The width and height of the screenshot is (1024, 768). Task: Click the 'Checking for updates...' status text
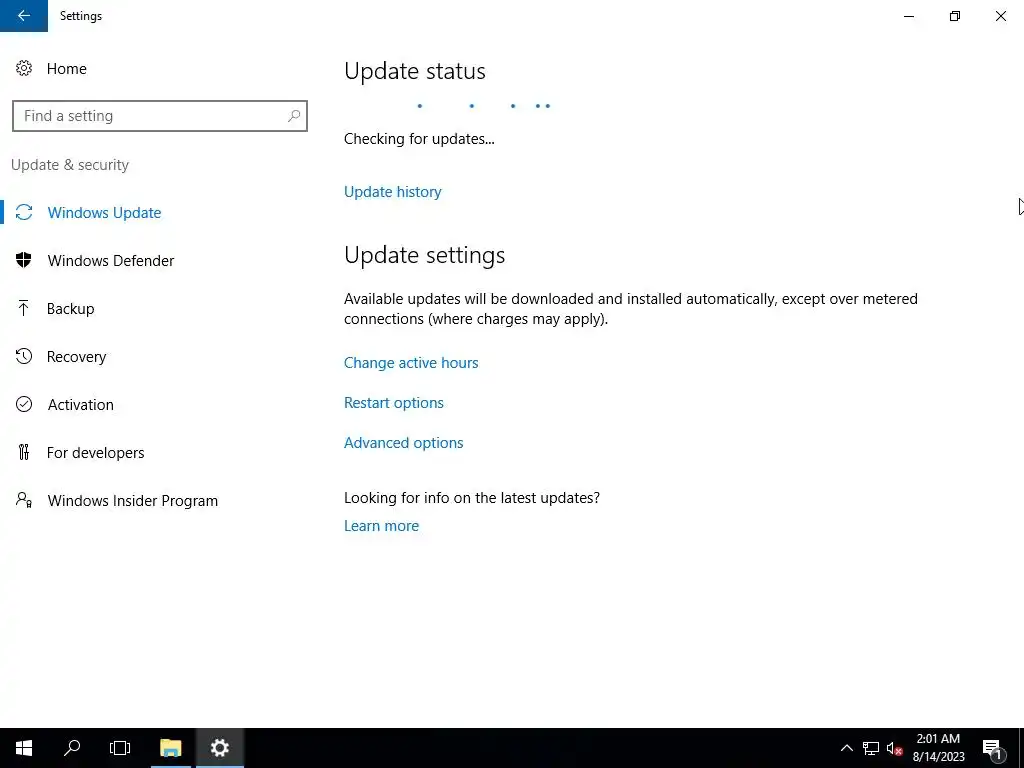[419, 138]
